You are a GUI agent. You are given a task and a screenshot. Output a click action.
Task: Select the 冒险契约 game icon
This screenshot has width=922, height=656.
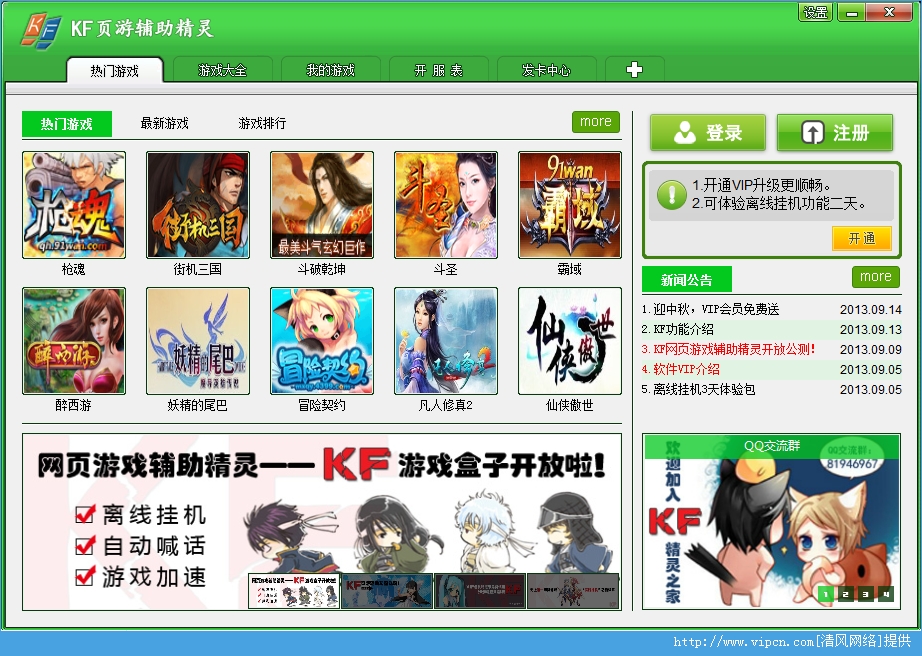(x=322, y=341)
